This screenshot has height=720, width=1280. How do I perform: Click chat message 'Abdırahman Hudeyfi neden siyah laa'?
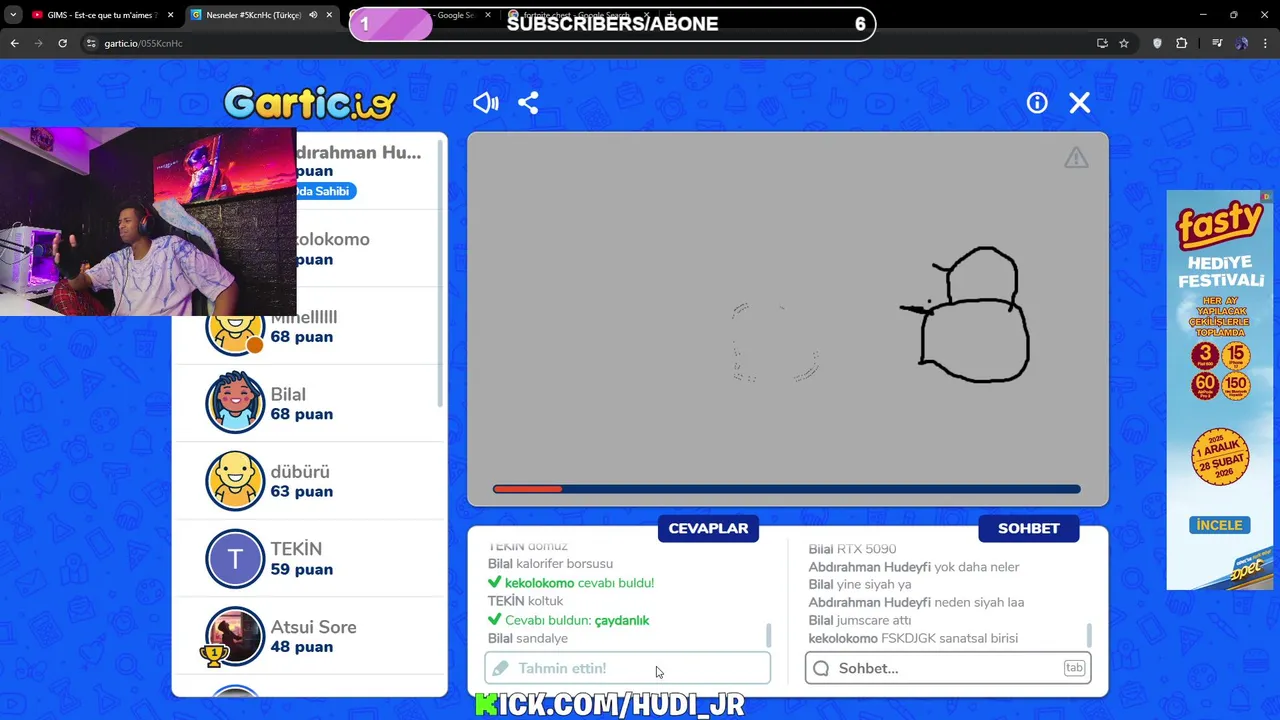(916, 602)
